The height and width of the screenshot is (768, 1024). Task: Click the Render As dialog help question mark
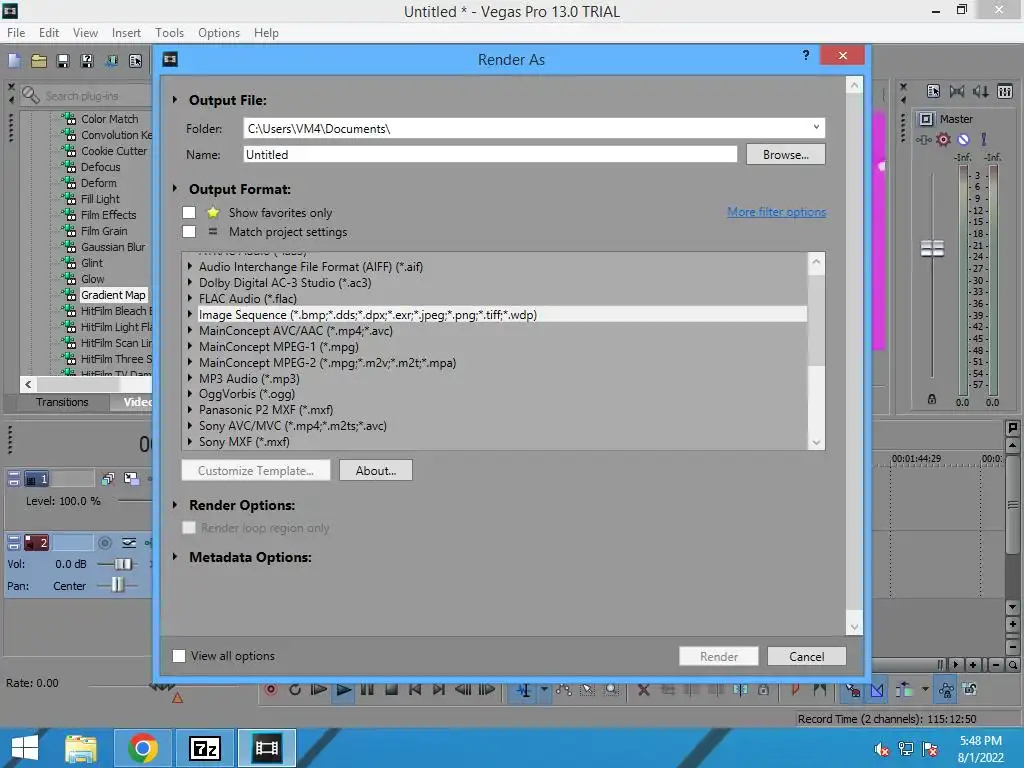tap(806, 56)
